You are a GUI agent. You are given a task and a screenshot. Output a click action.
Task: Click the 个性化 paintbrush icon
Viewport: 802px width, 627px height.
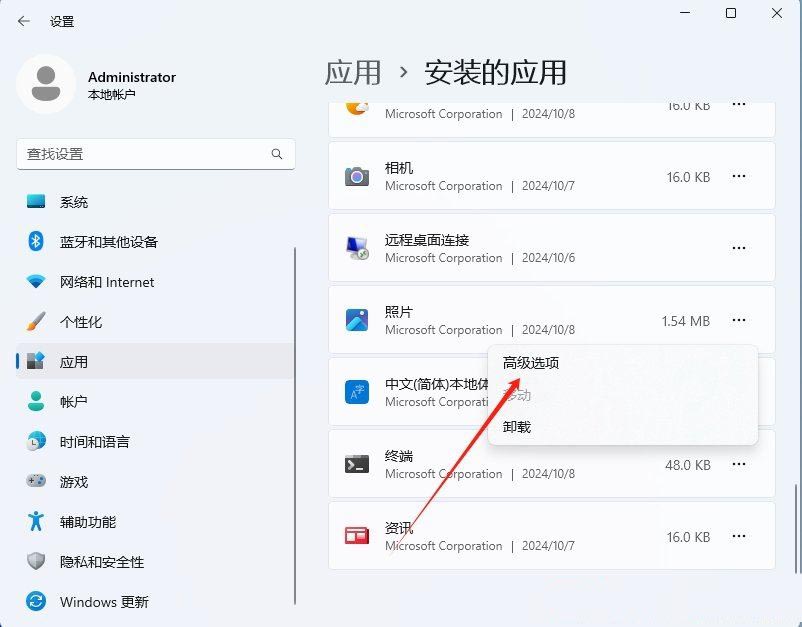36,321
